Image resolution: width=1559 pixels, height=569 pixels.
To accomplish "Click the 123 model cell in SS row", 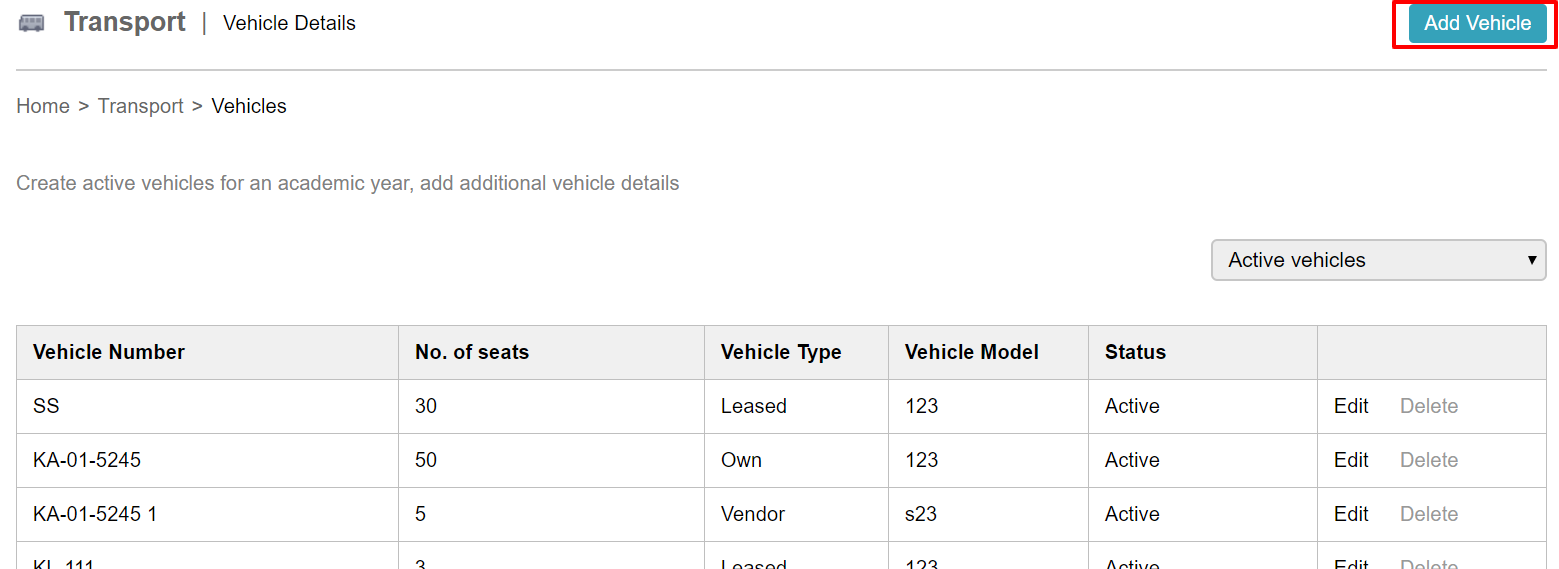I will point(989,406).
